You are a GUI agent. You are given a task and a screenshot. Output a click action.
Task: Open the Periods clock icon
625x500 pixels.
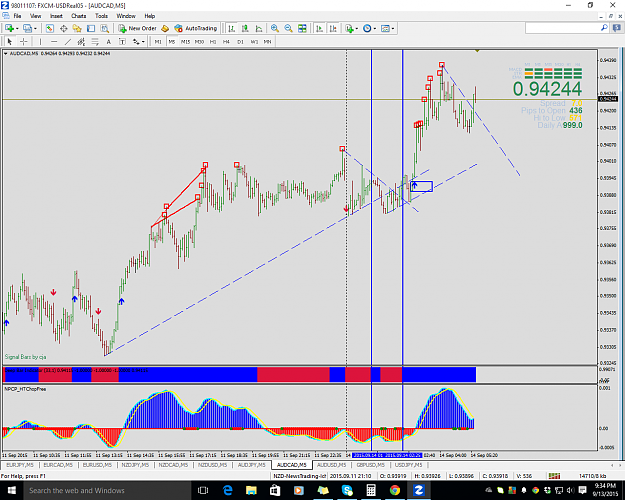click(367, 28)
